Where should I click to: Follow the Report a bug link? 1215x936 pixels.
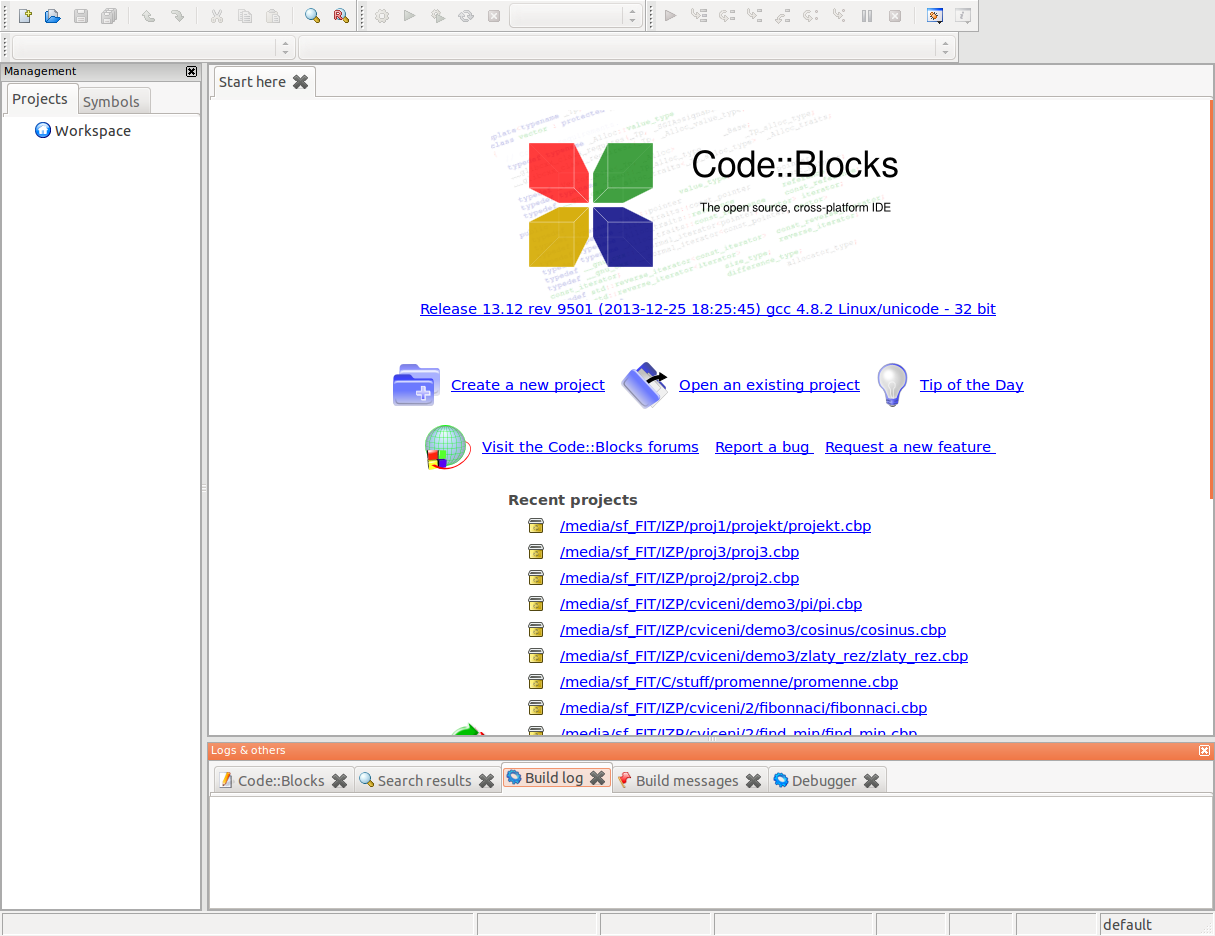[x=763, y=446]
